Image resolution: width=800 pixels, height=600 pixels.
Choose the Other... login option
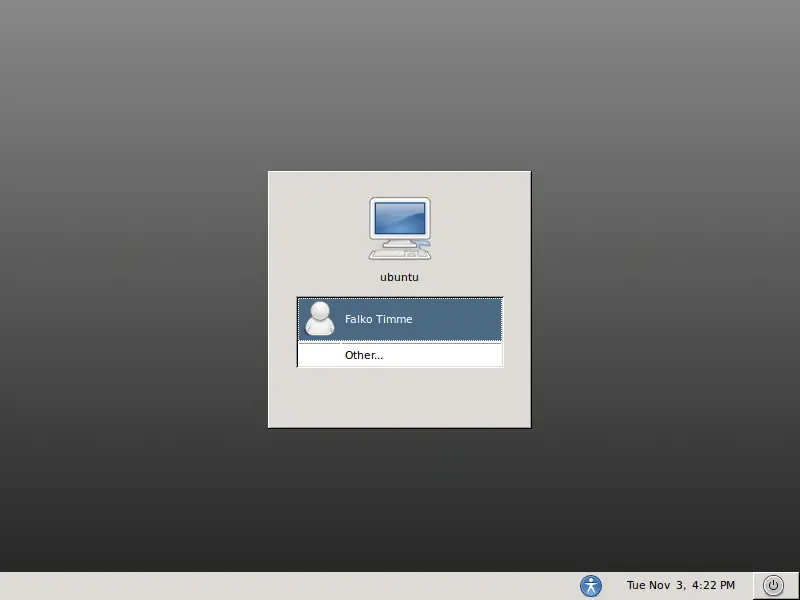(400, 355)
